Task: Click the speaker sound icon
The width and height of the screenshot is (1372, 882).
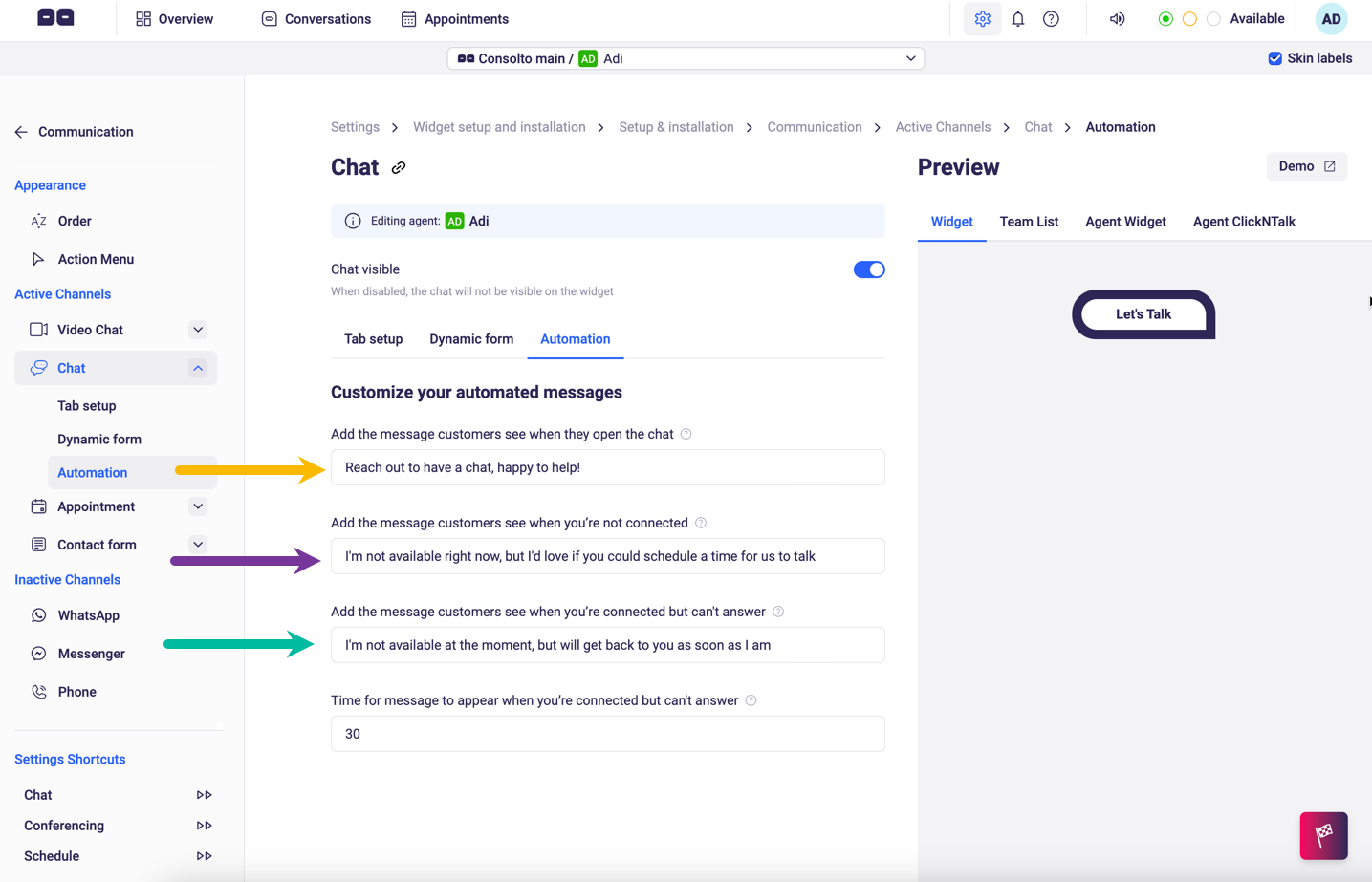Action: tap(1116, 18)
